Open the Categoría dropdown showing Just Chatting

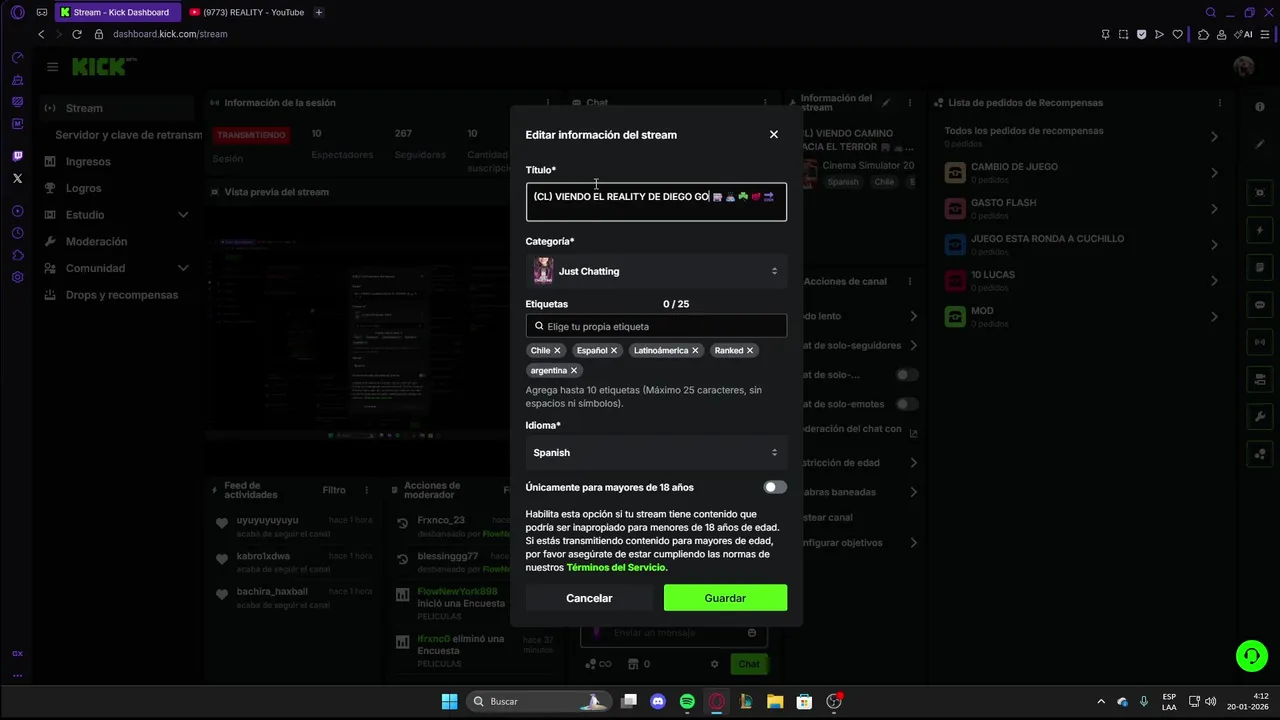click(656, 271)
